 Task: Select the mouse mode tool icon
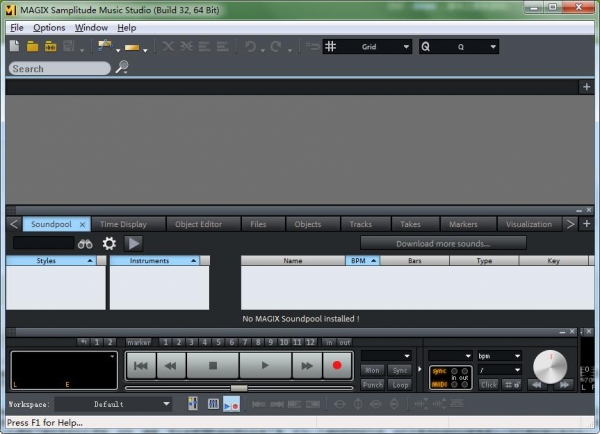tap(105, 46)
